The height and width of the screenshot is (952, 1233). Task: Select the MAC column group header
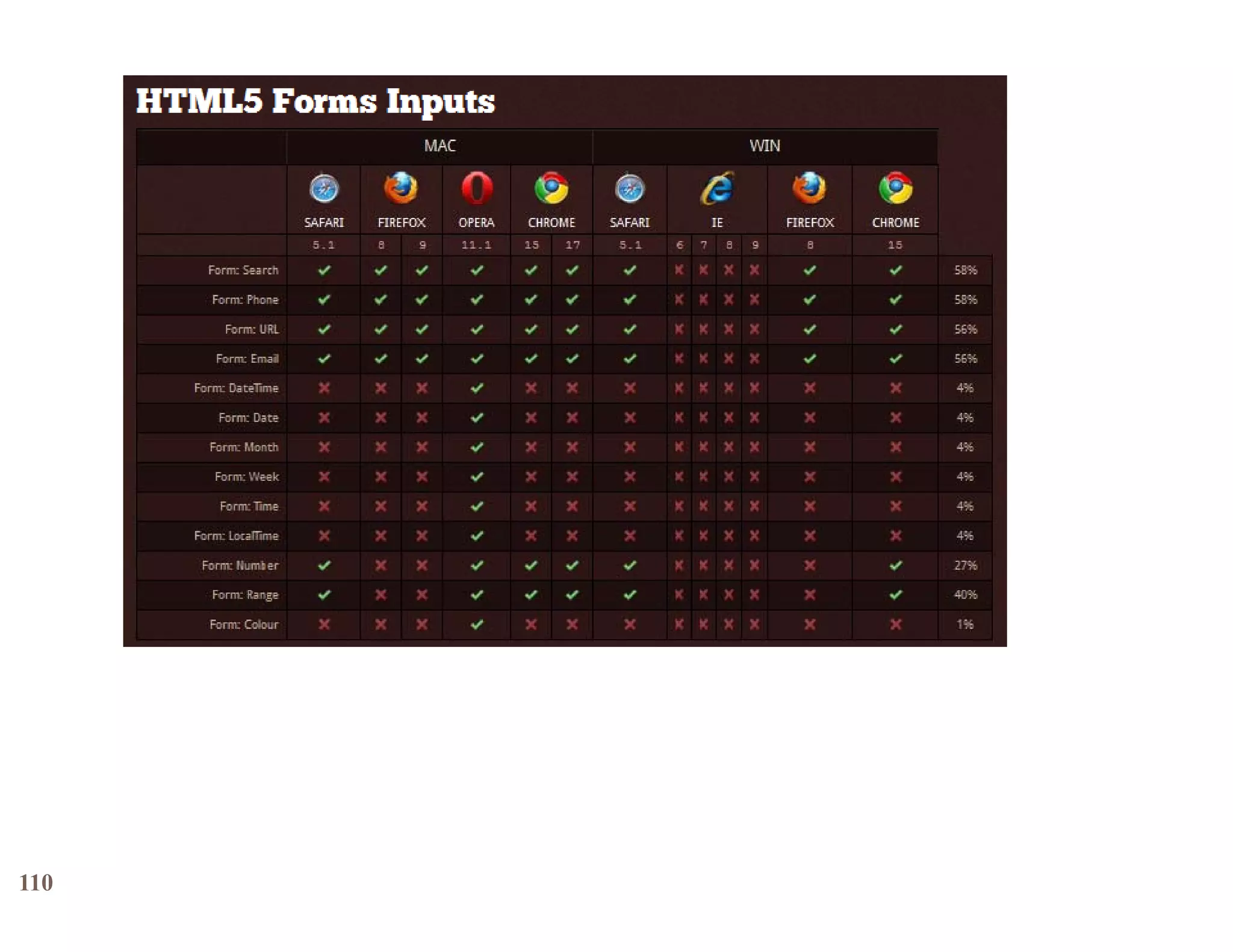click(439, 146)
